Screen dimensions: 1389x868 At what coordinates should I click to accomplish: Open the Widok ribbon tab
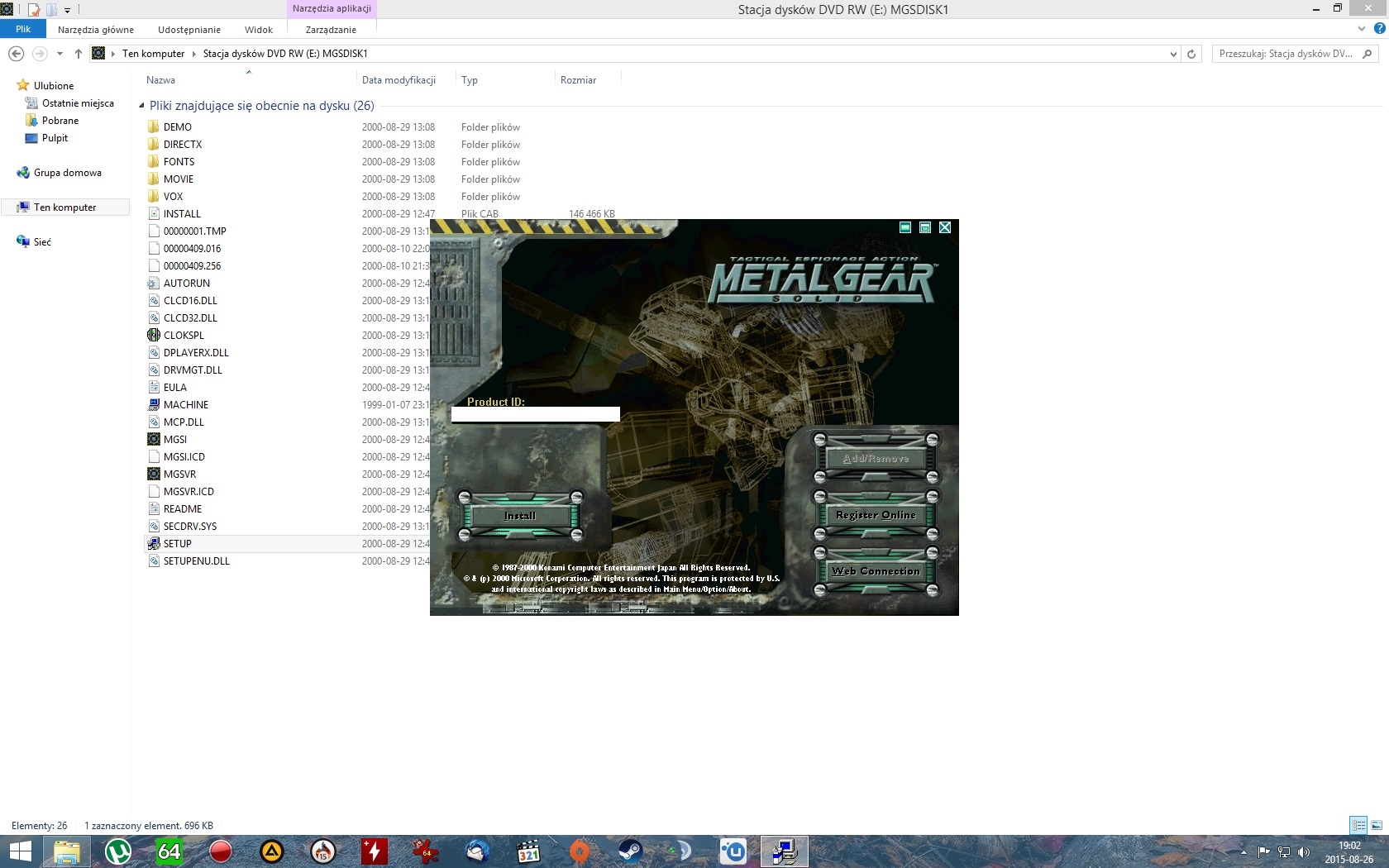(x=259, y=30)
